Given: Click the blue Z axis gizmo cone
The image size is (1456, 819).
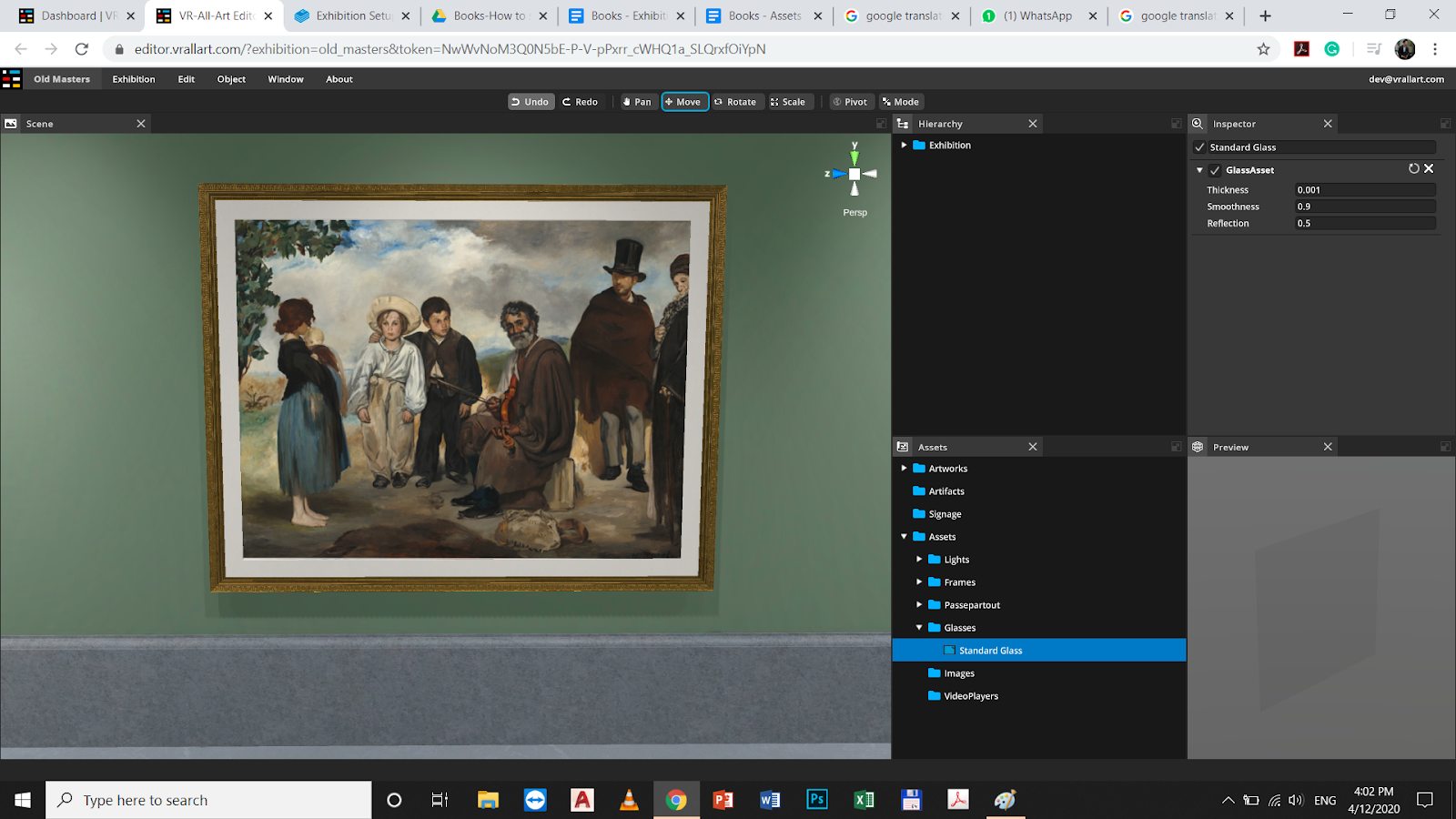Looking at the screenshot, I should point(839,174).
